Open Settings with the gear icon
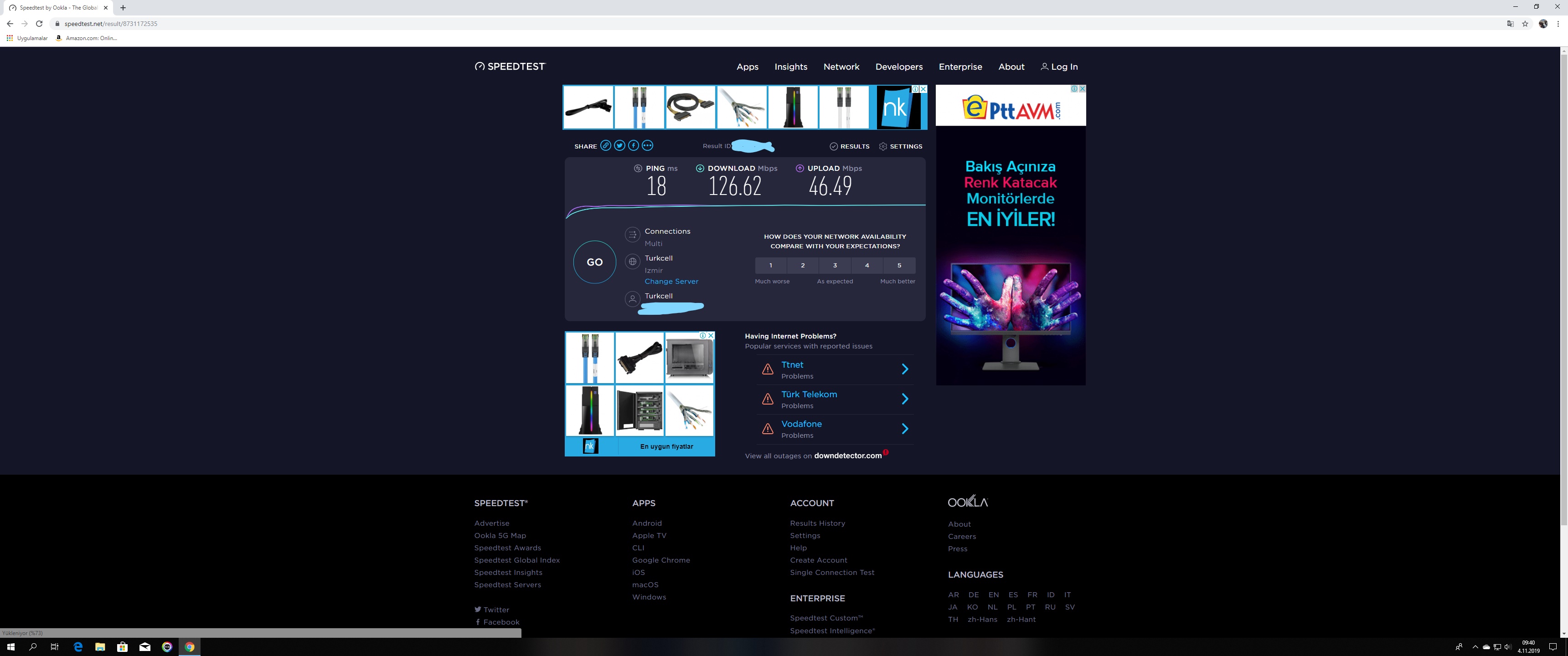This screenshot has width=1568, height=656. (901, 146)
